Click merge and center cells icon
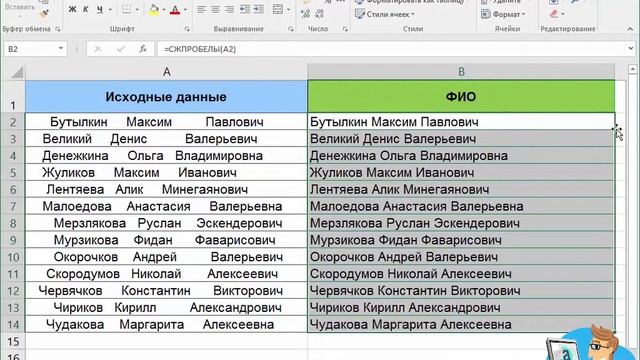 pos(278,9)
